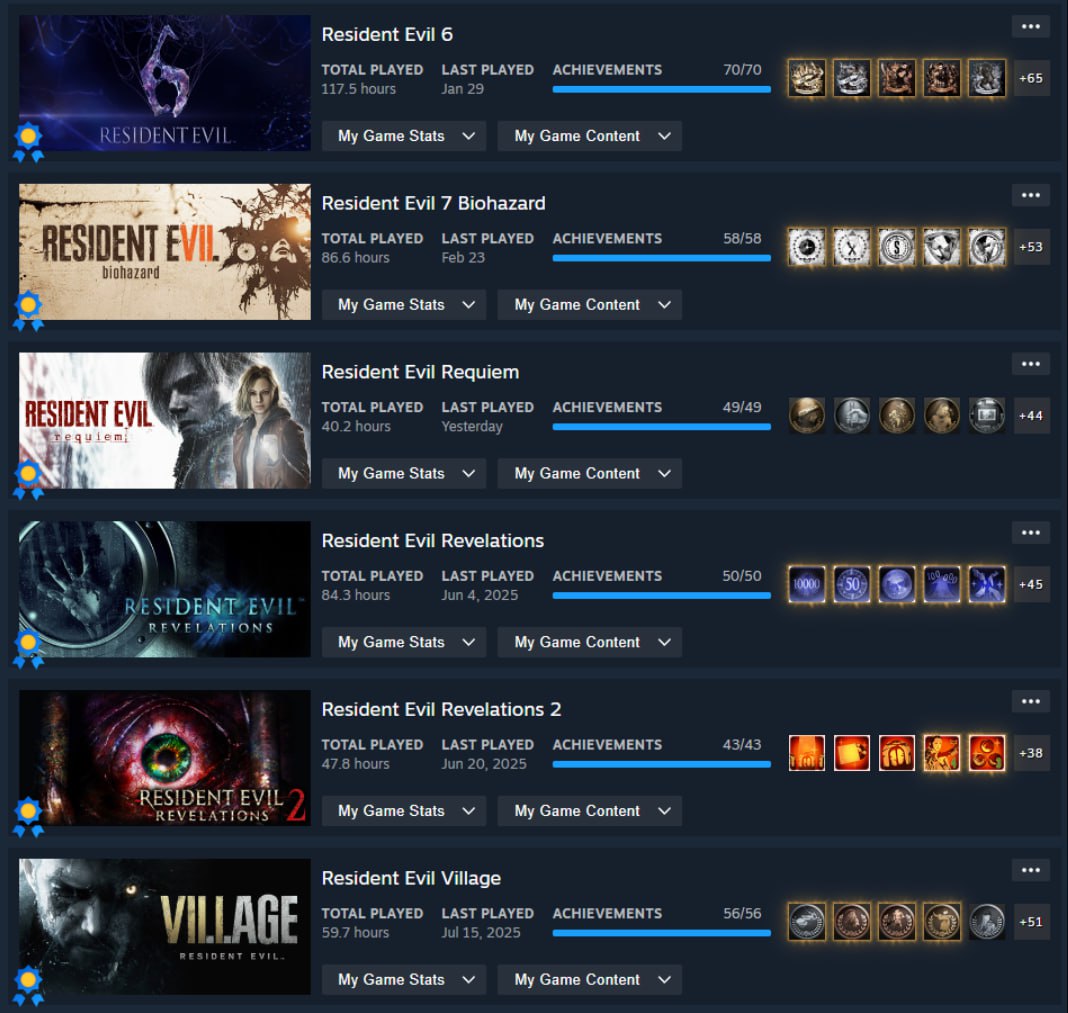Show the +65 more achievements for Resident Evil 6
This screenshot has height=1013, width=1068.
pos(1031,78)
